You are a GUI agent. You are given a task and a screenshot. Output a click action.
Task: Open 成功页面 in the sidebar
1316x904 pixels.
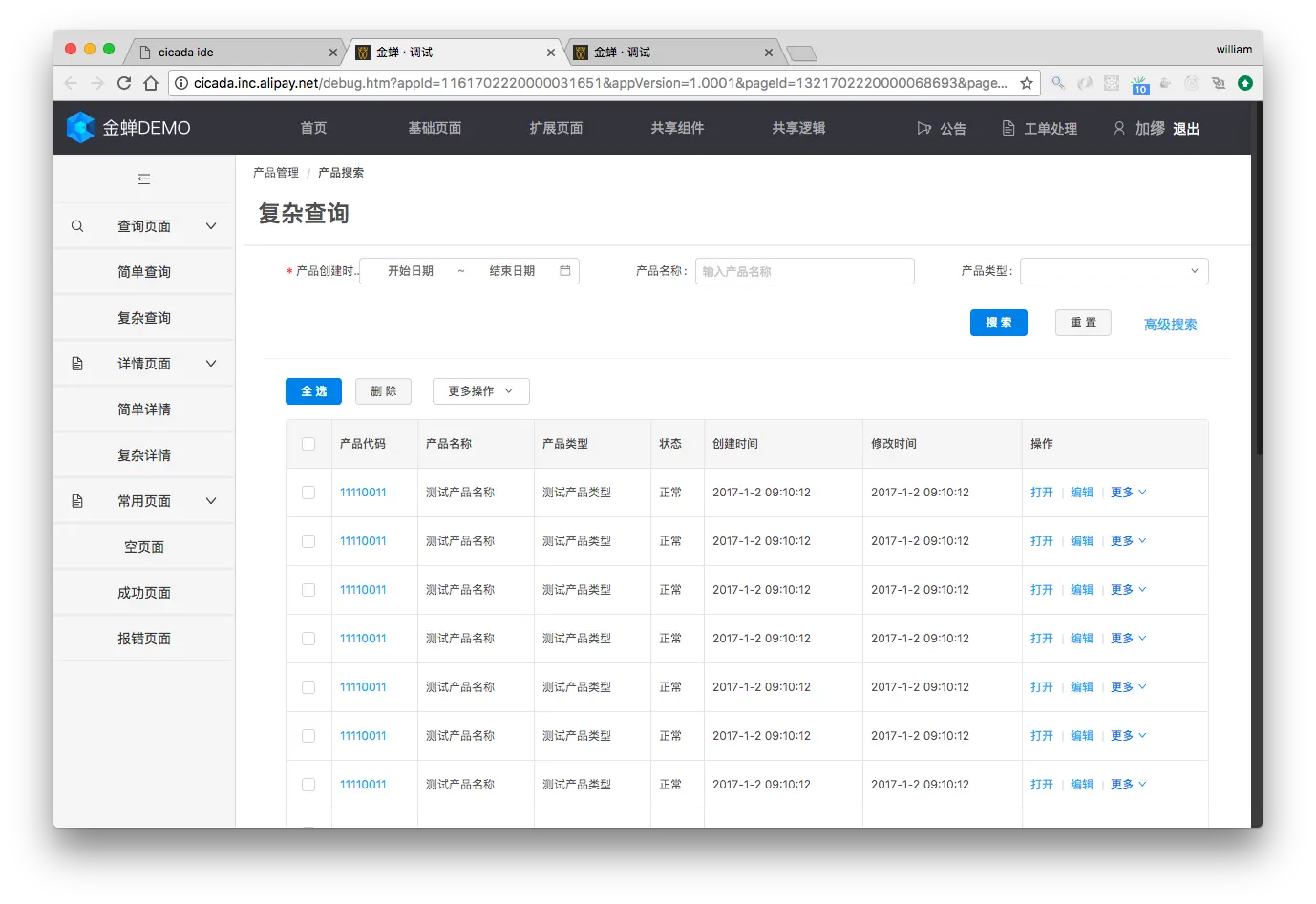coord(144,593)
